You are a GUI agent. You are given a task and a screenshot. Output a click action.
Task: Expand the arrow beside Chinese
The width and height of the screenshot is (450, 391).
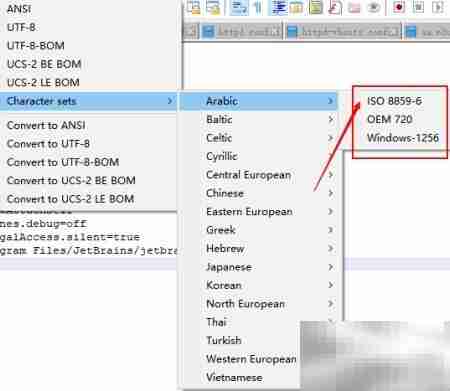330,193
